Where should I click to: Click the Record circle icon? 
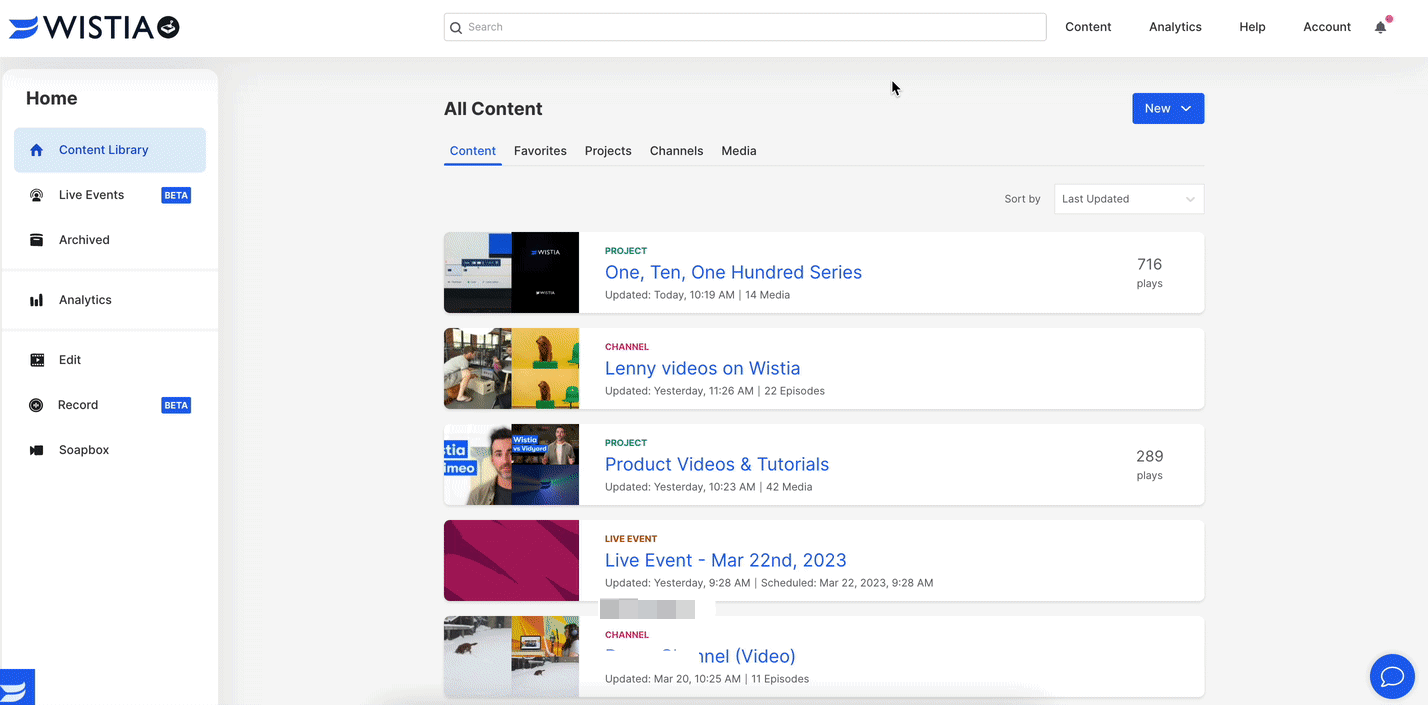point(36,405)
